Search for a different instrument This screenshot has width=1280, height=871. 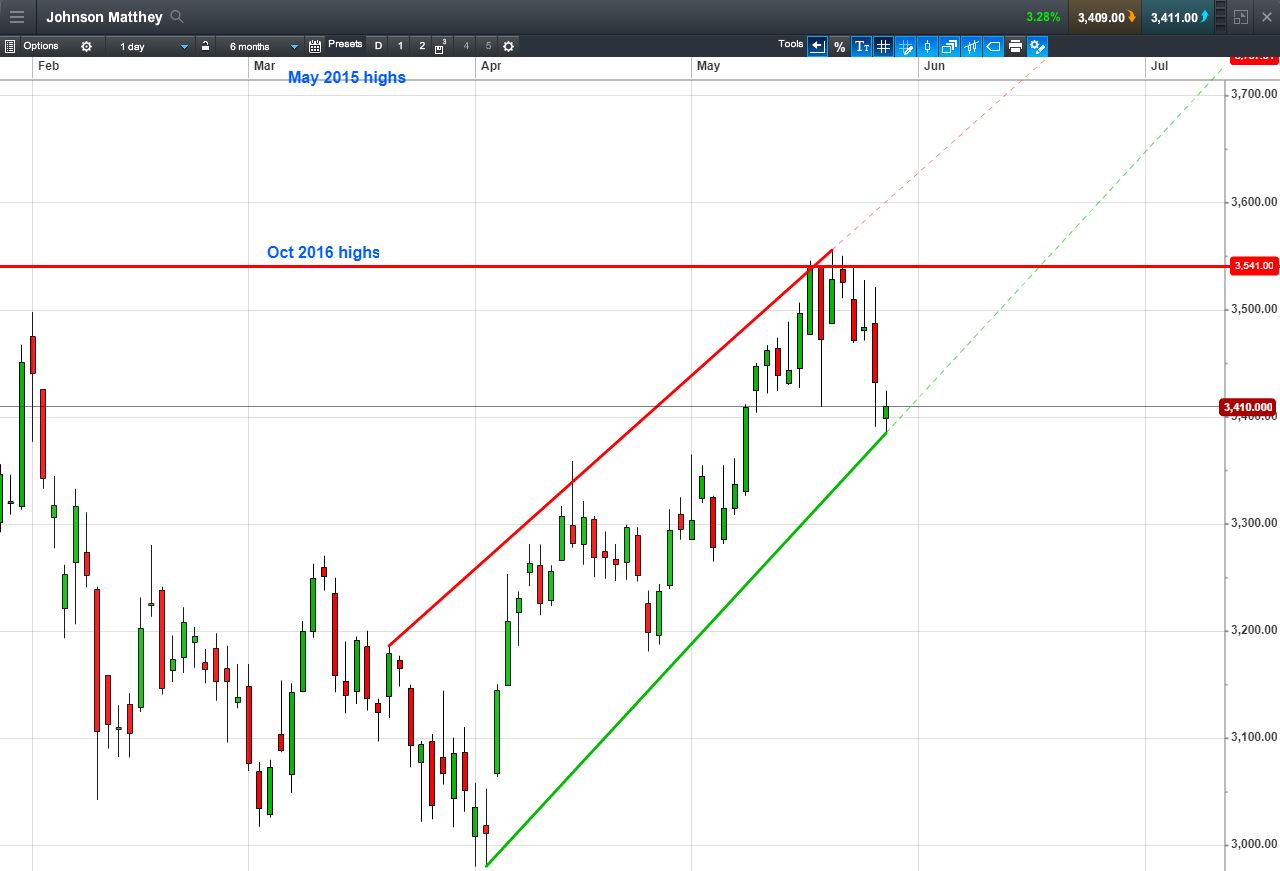177,17
